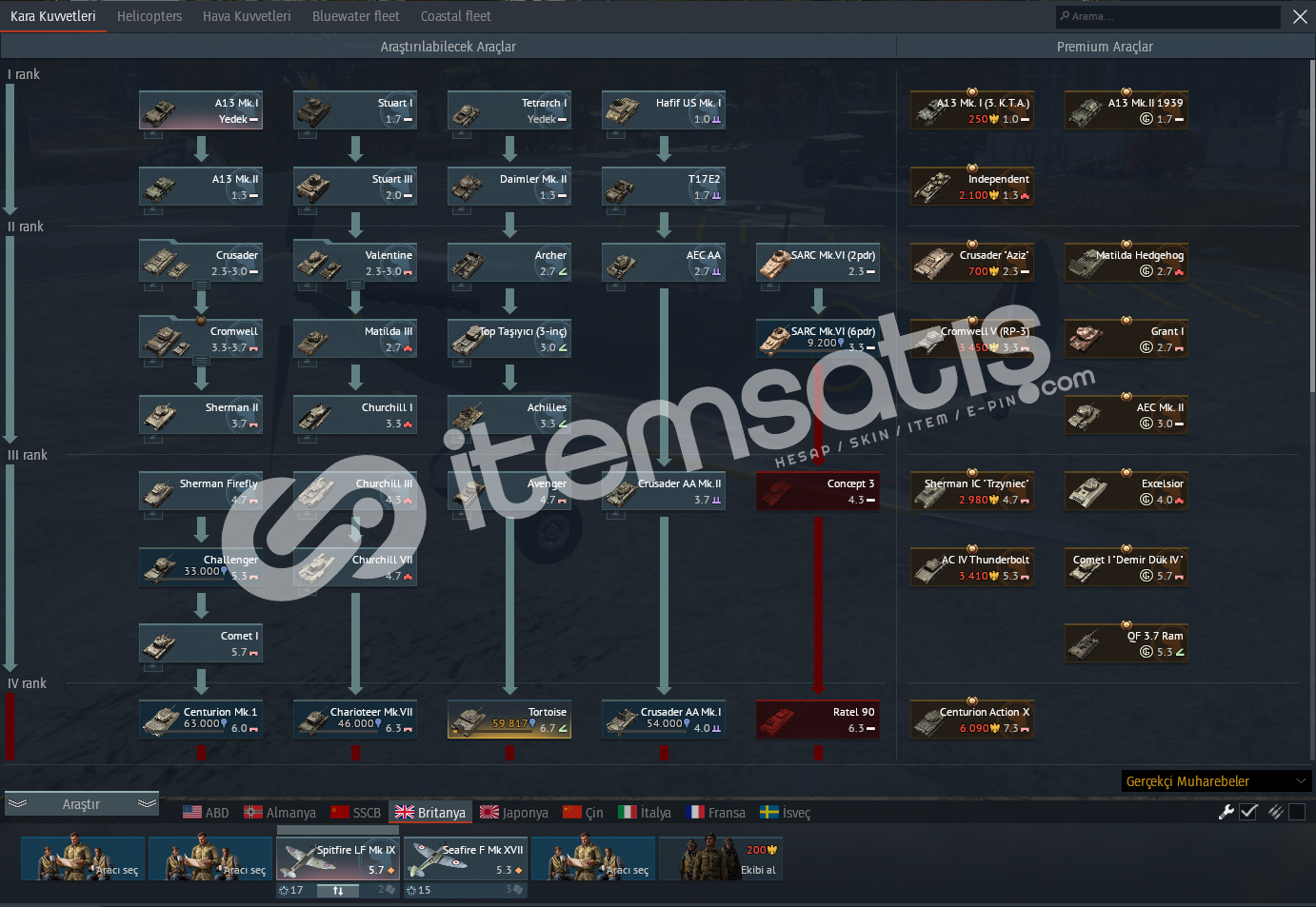This screenshot has height=907, width=1316.
Task: Click the Matilda III tank
Action: pyautogui.click(x=355, y=339)
